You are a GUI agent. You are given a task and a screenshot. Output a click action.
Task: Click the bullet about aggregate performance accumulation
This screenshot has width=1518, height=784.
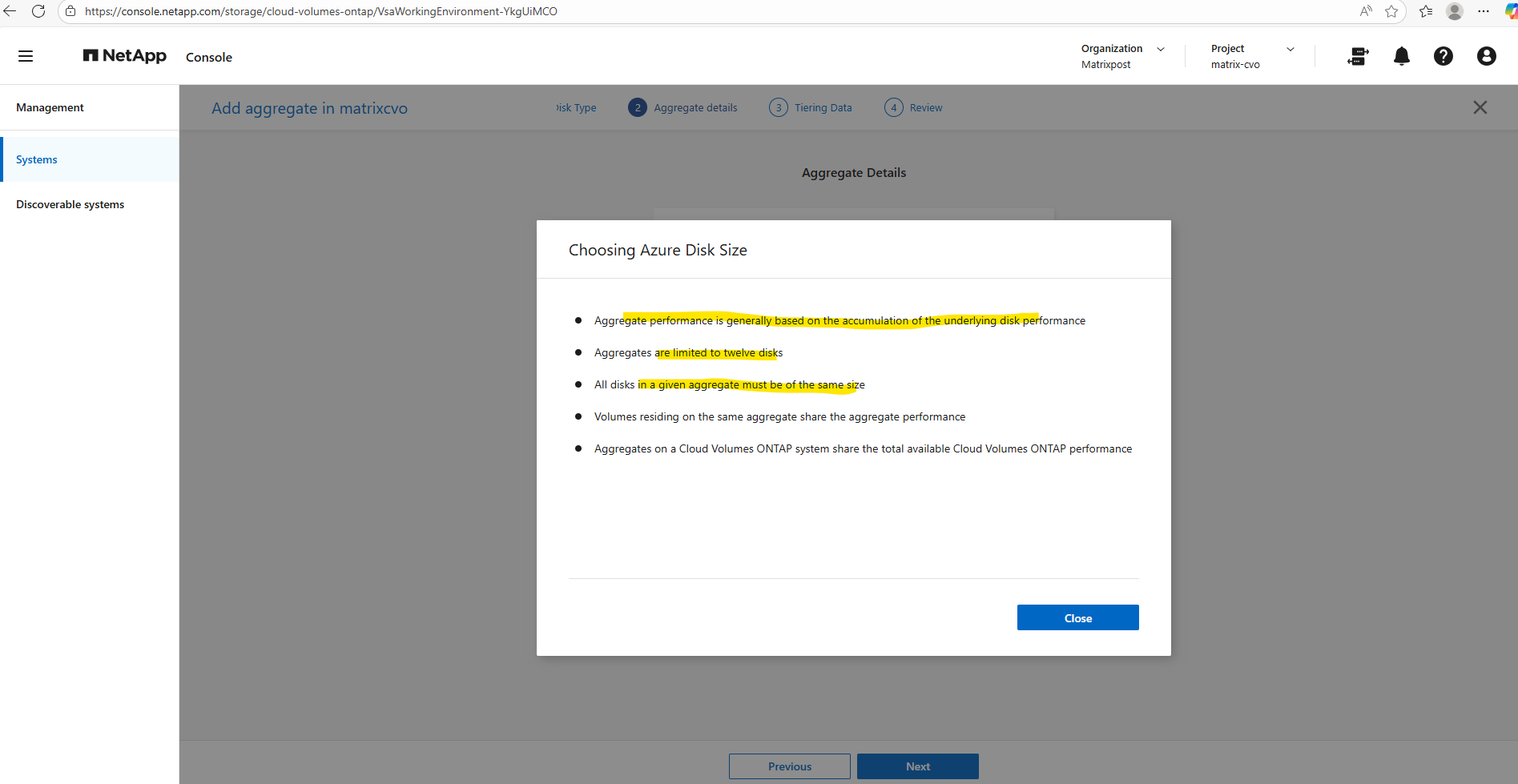(840, 320)
